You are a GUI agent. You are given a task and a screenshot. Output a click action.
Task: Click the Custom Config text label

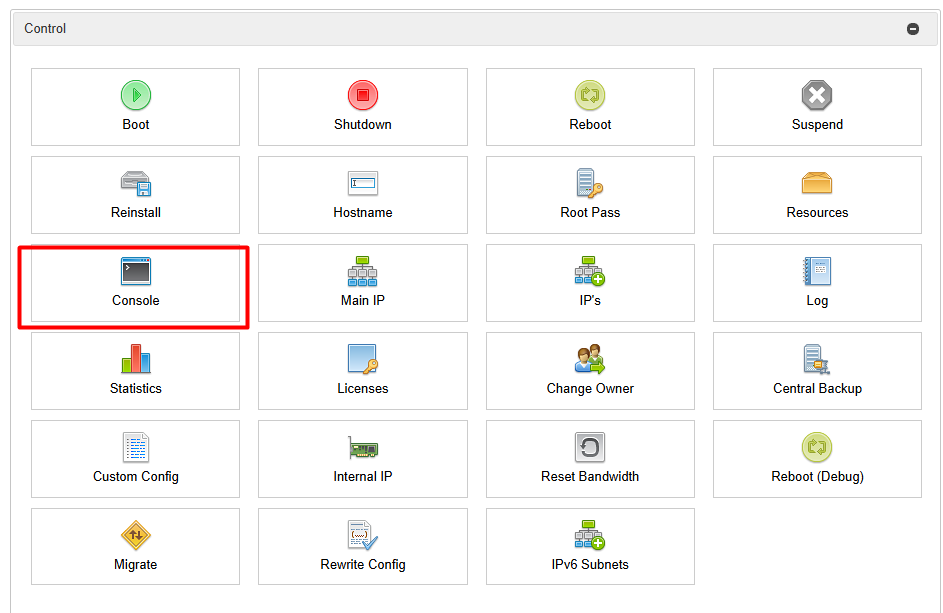tap(136, 476)
